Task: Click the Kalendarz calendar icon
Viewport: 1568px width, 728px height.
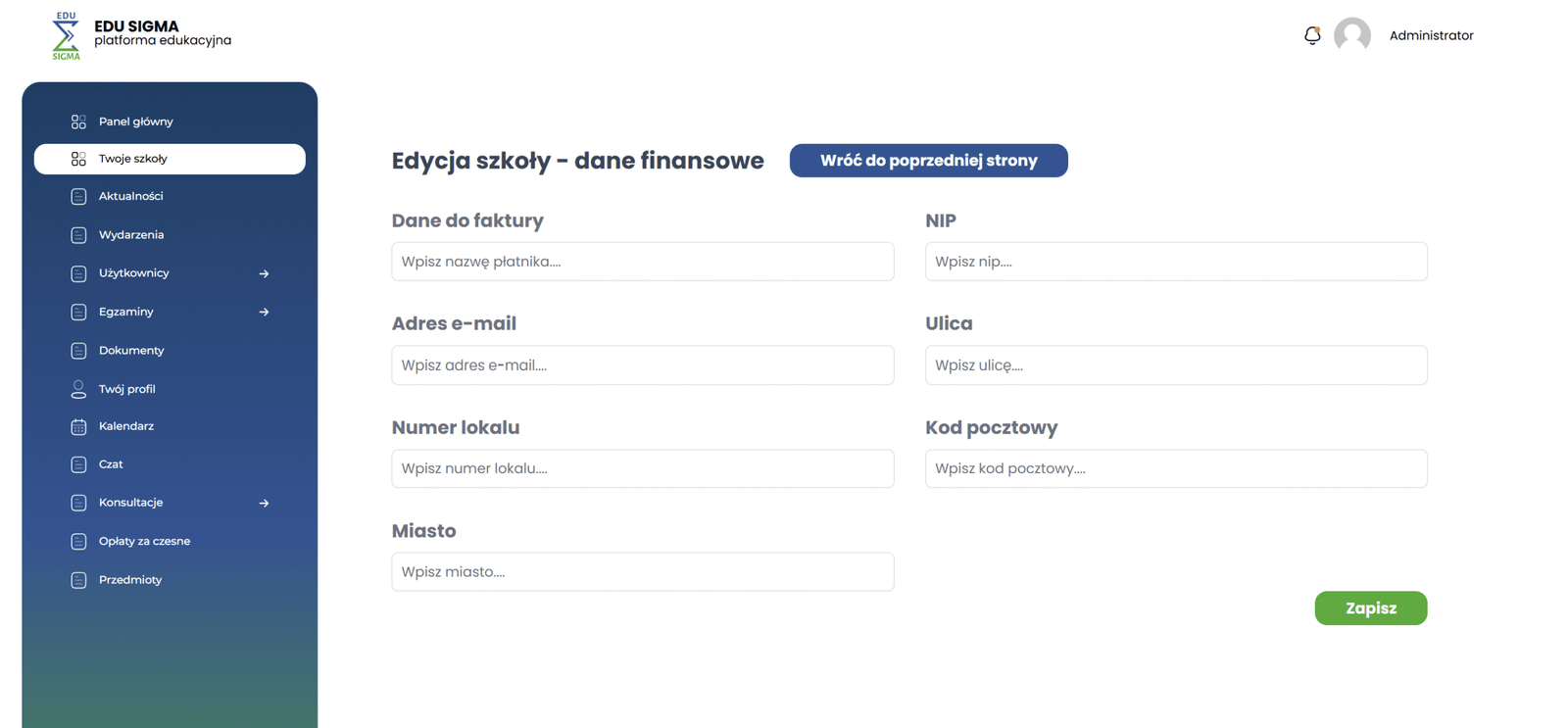Action: click(x=78, y=427)
